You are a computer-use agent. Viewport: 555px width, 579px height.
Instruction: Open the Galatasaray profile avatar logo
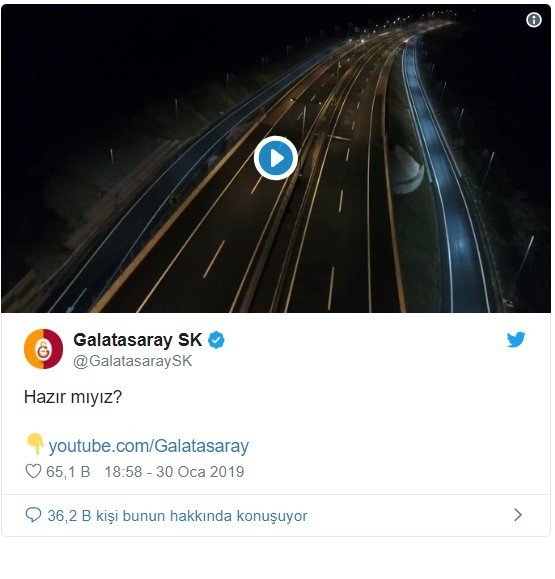pos(44,349)
